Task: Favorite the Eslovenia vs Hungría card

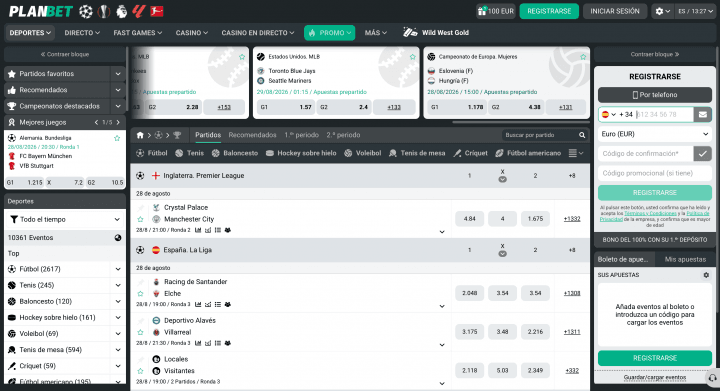Action: (x=583, y=57)
